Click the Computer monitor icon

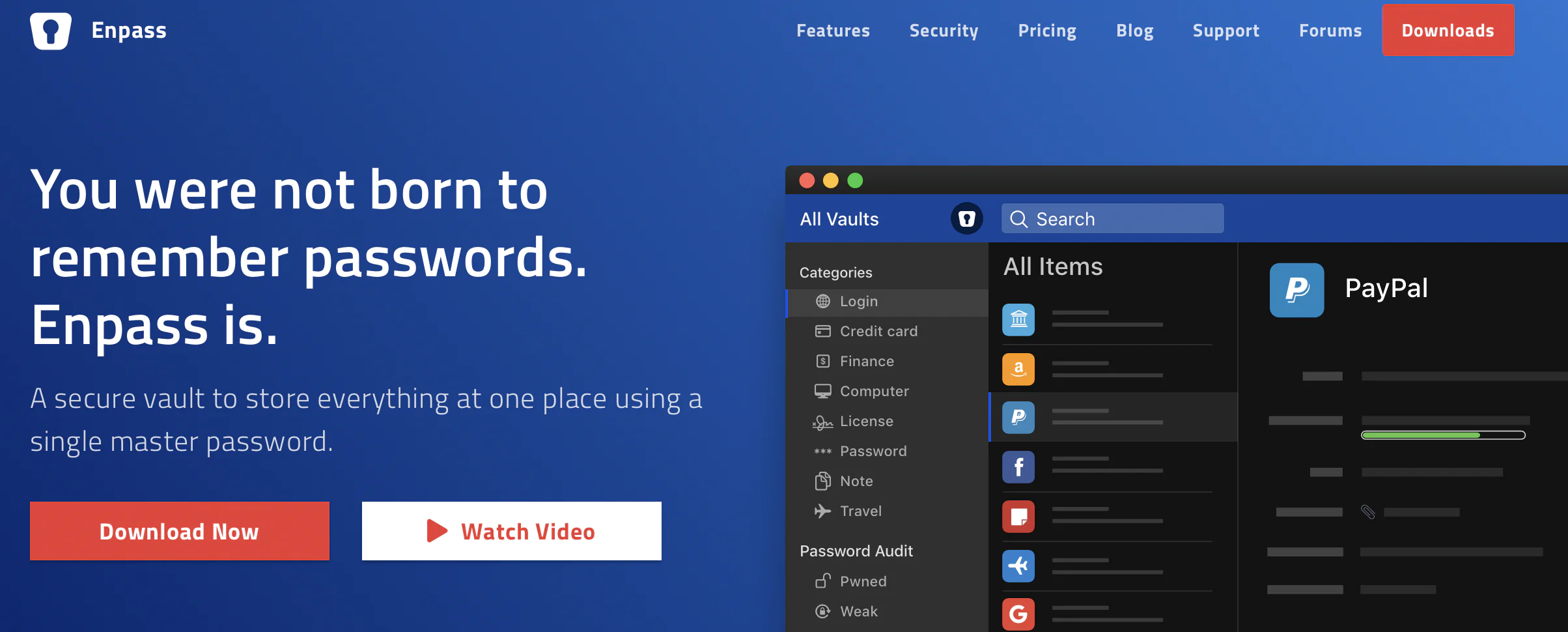coord(823,391)
